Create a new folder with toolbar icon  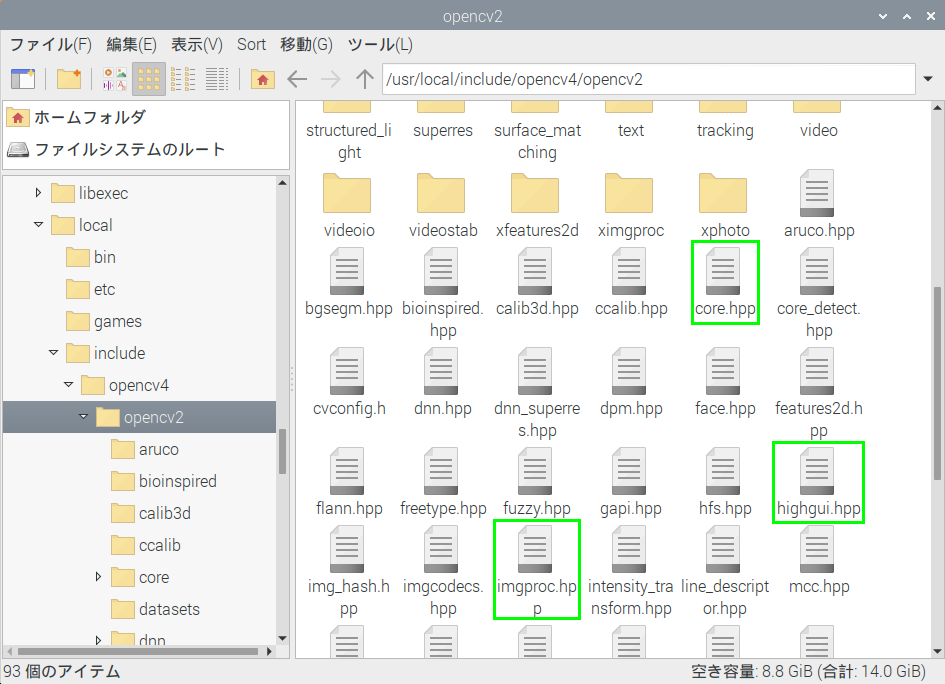pos(69,79)
